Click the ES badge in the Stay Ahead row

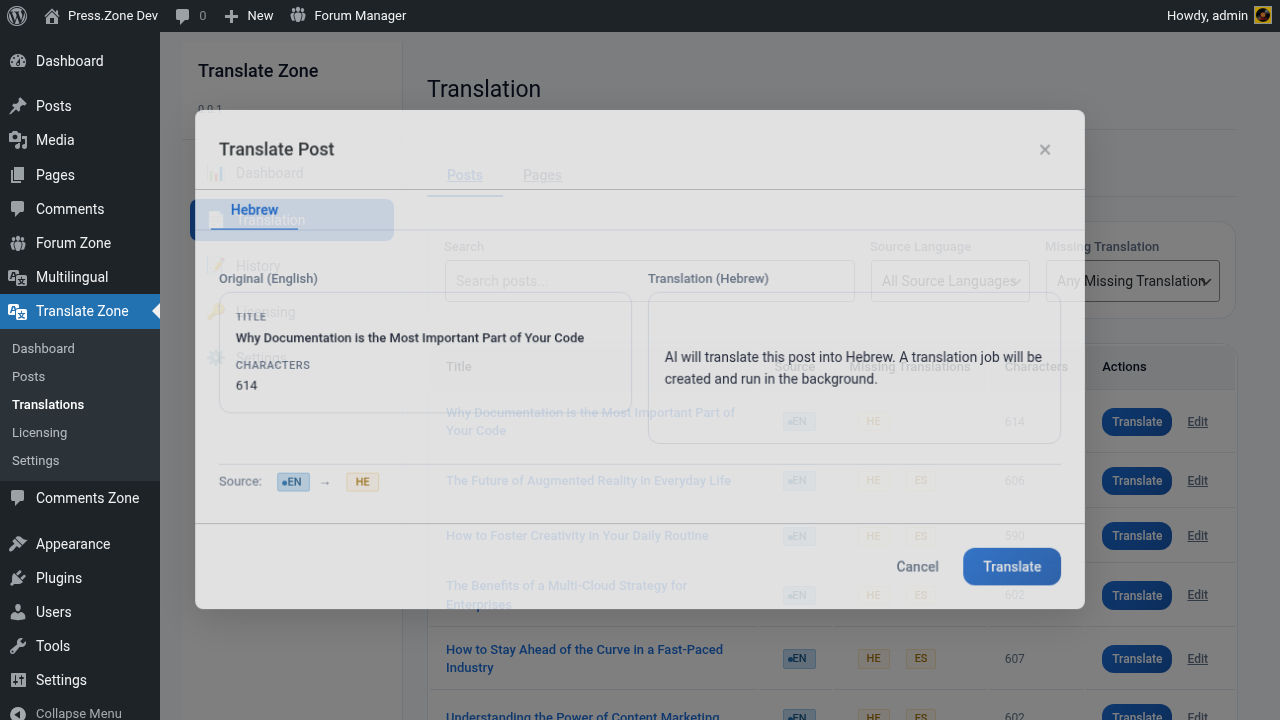pos(921,659)
